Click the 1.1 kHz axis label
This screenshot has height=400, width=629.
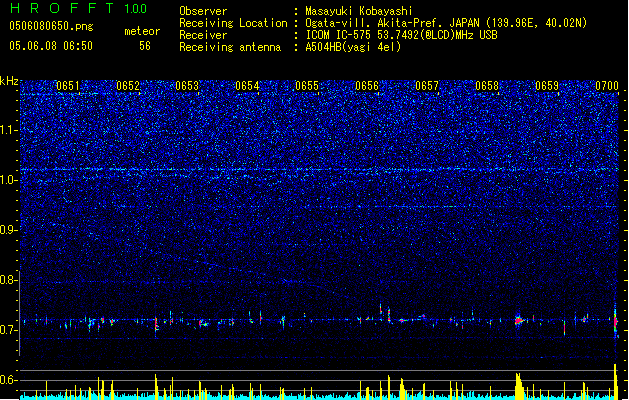(9, 130)
